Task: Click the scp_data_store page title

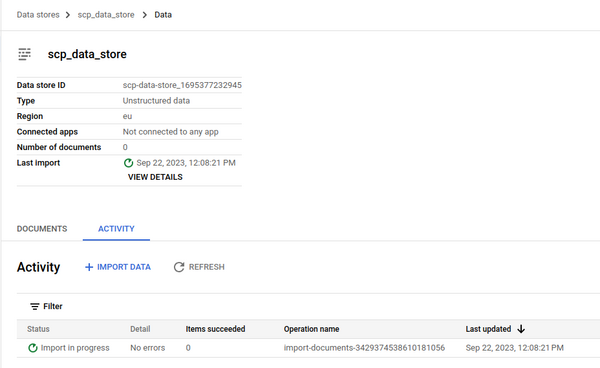Action: coord(87,54)
